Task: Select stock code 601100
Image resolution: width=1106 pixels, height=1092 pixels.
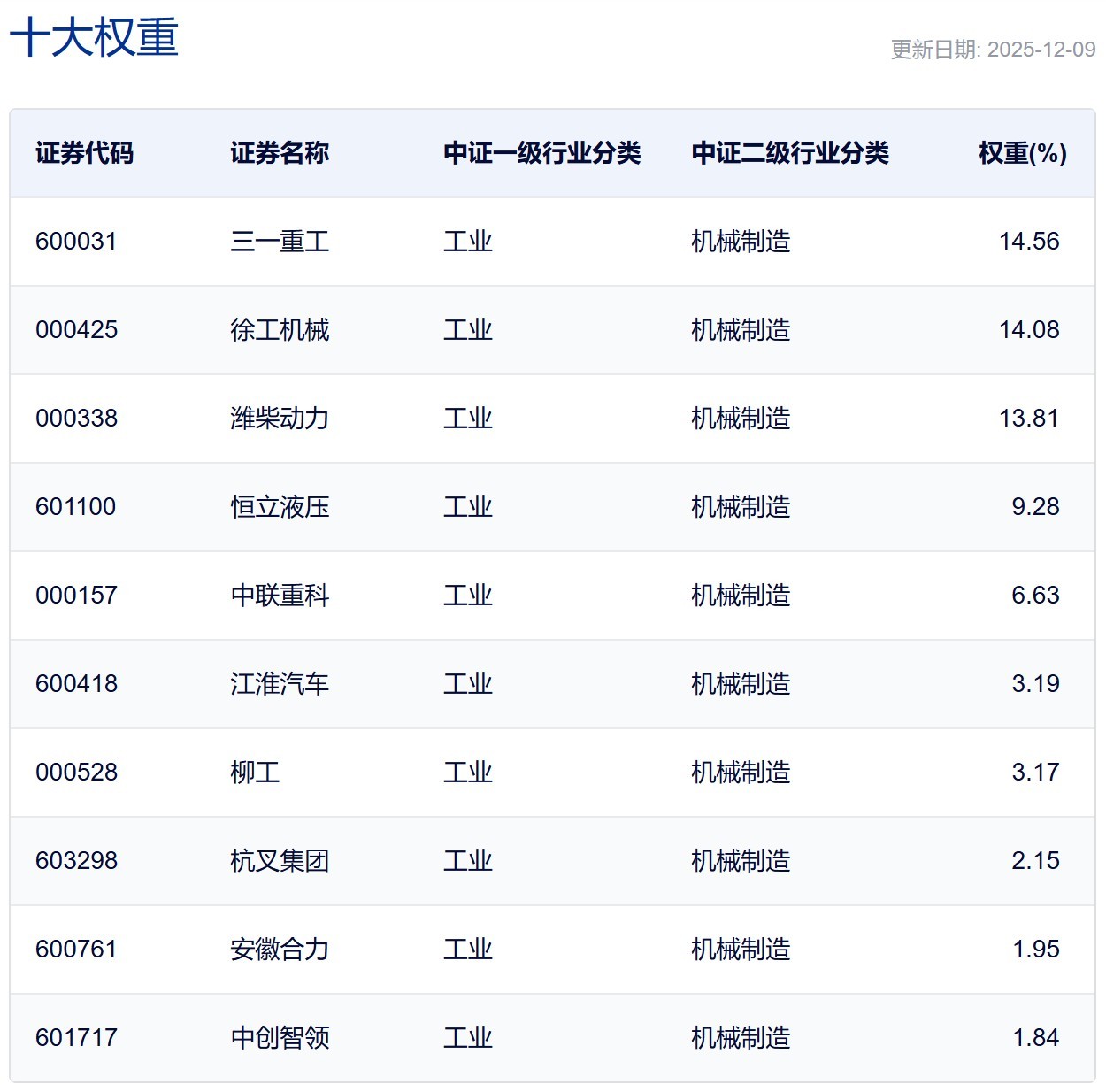Action: click(x=76, y=507)
